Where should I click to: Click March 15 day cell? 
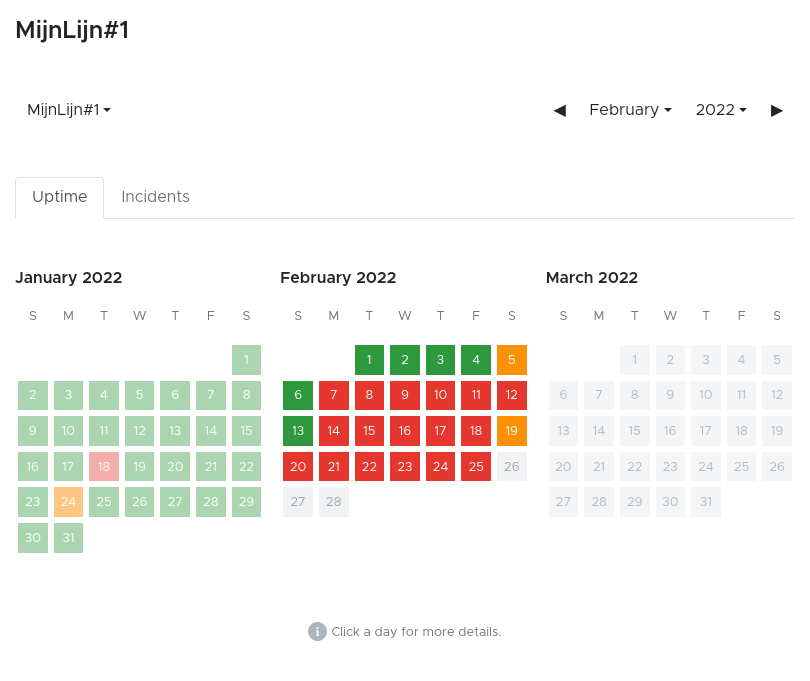635,431
